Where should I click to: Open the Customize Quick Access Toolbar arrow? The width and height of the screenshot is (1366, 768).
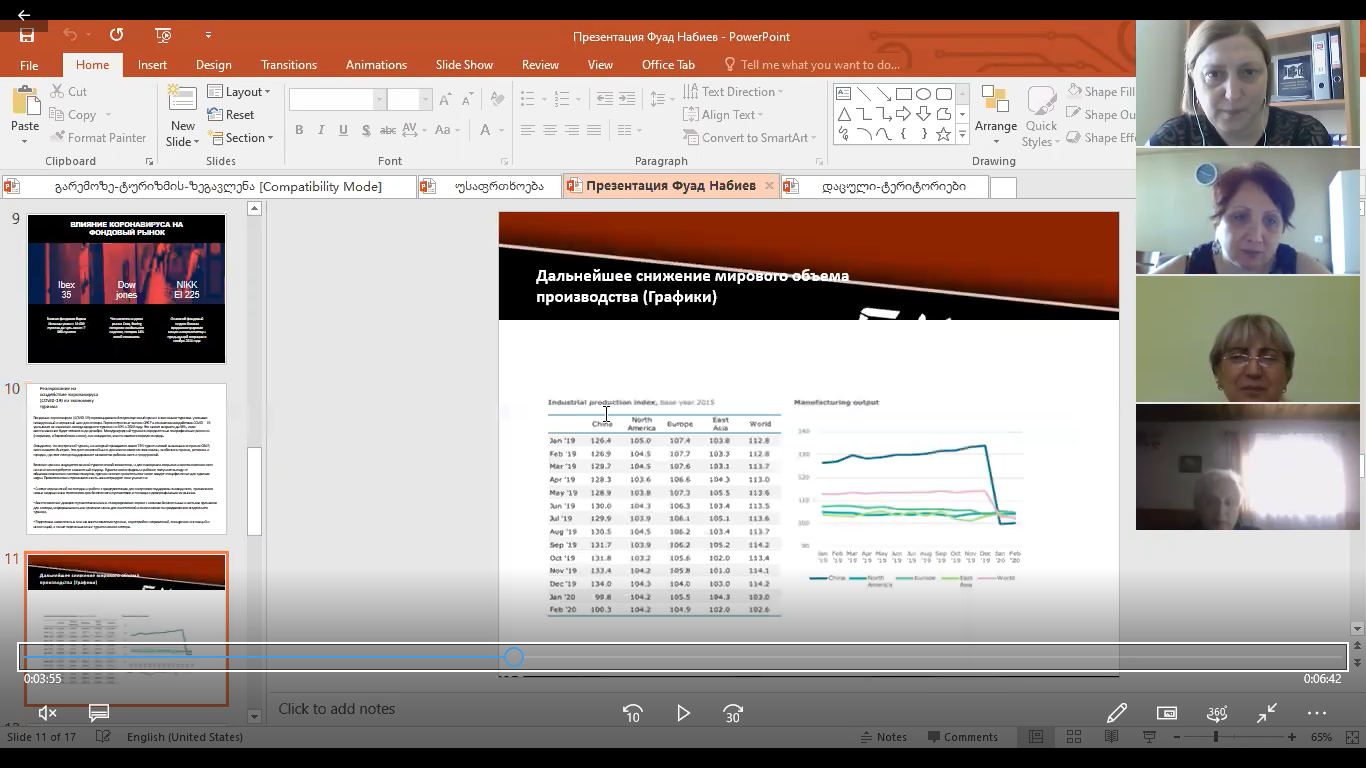coord(208,35)
